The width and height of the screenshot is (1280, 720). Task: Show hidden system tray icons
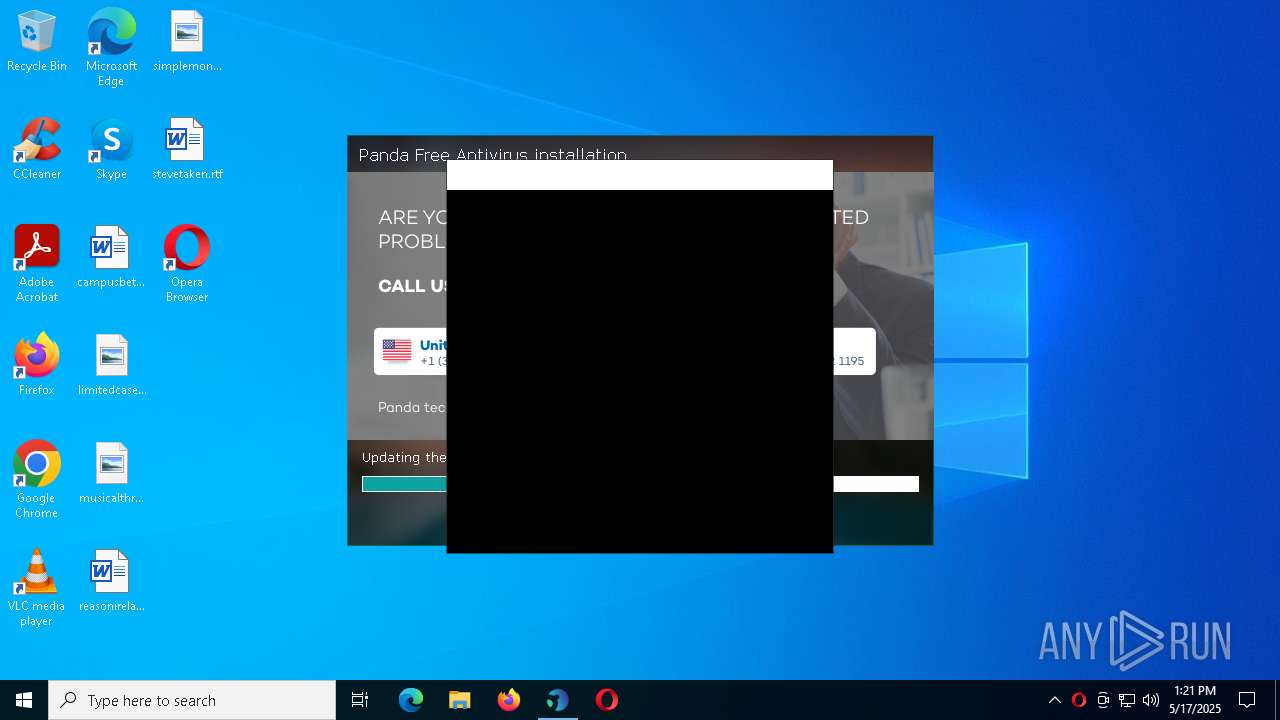(x=1055, y=700)
